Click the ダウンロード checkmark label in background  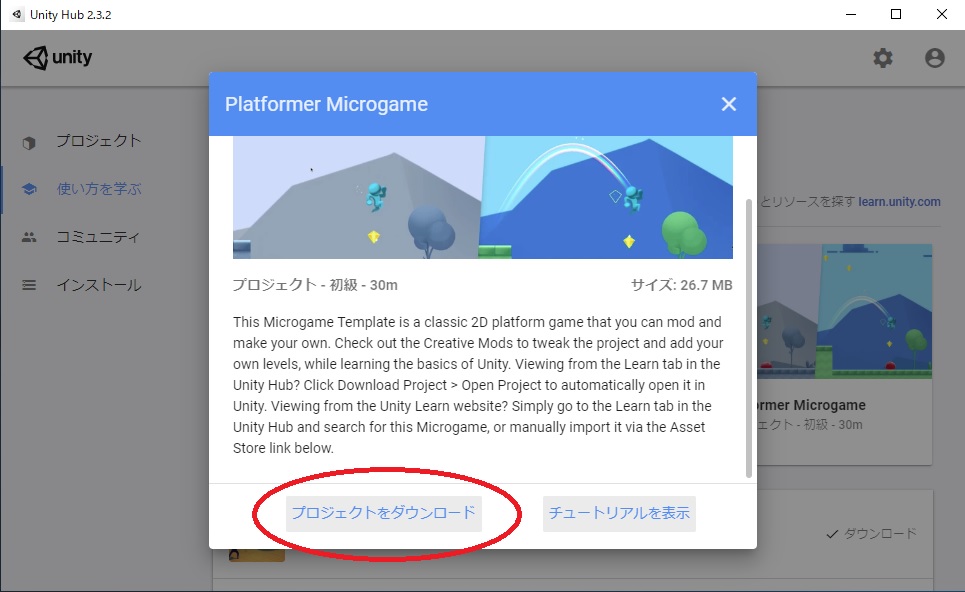click(x=871, y=534)
